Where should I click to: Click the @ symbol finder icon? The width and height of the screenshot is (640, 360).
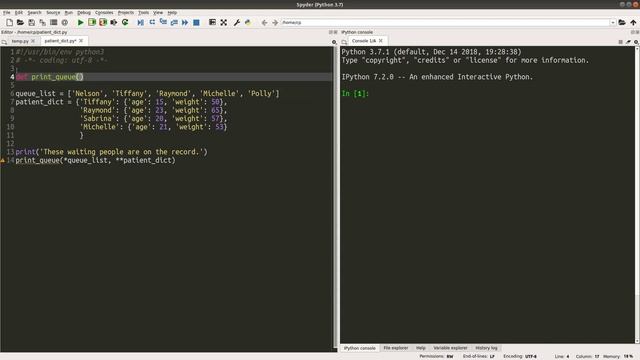coord(64,22)
